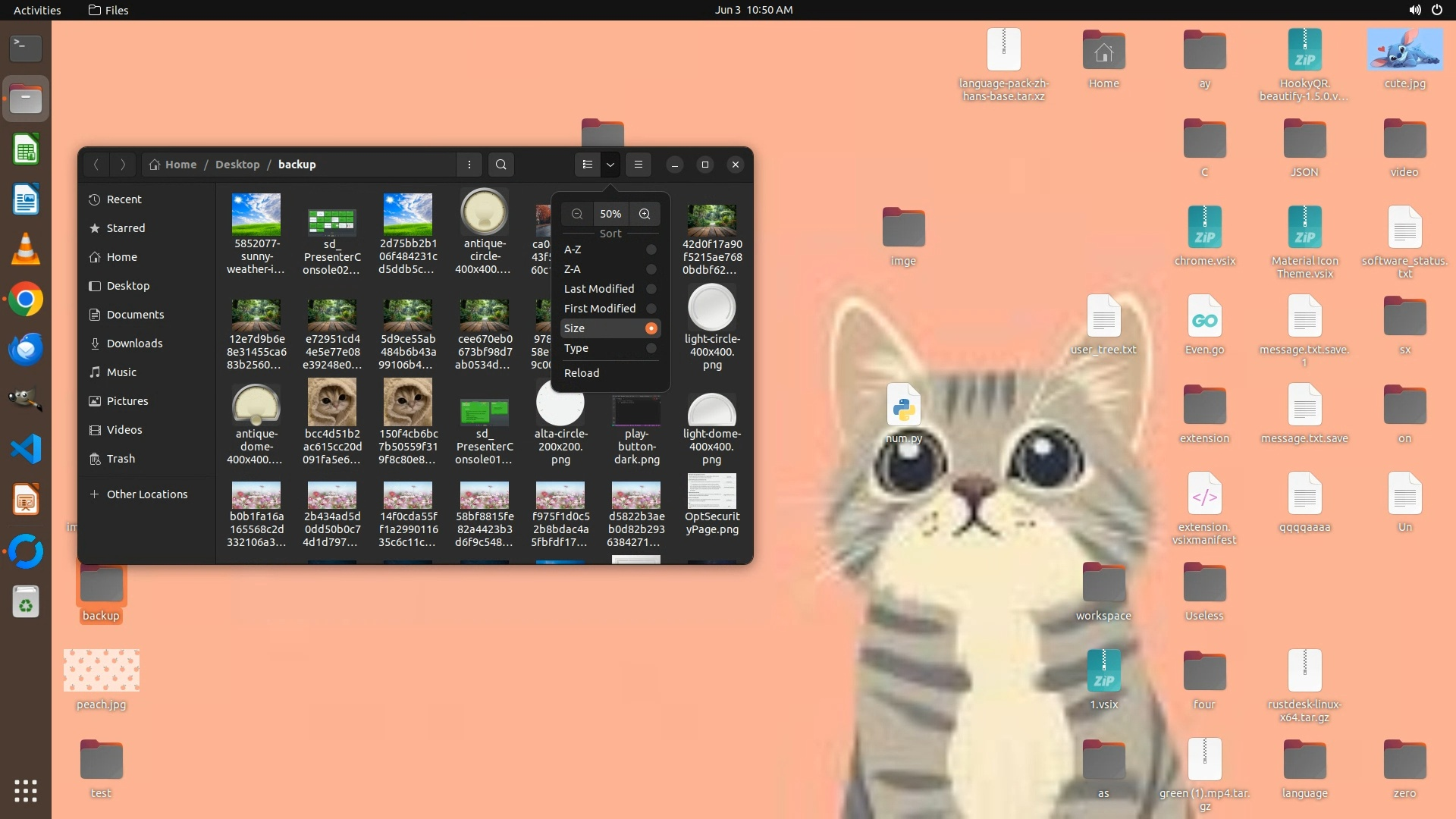This screenshot has width=1456, height=819.
Task: Click the zoom in magnifier icon
Action: click(x=645, y=214)
